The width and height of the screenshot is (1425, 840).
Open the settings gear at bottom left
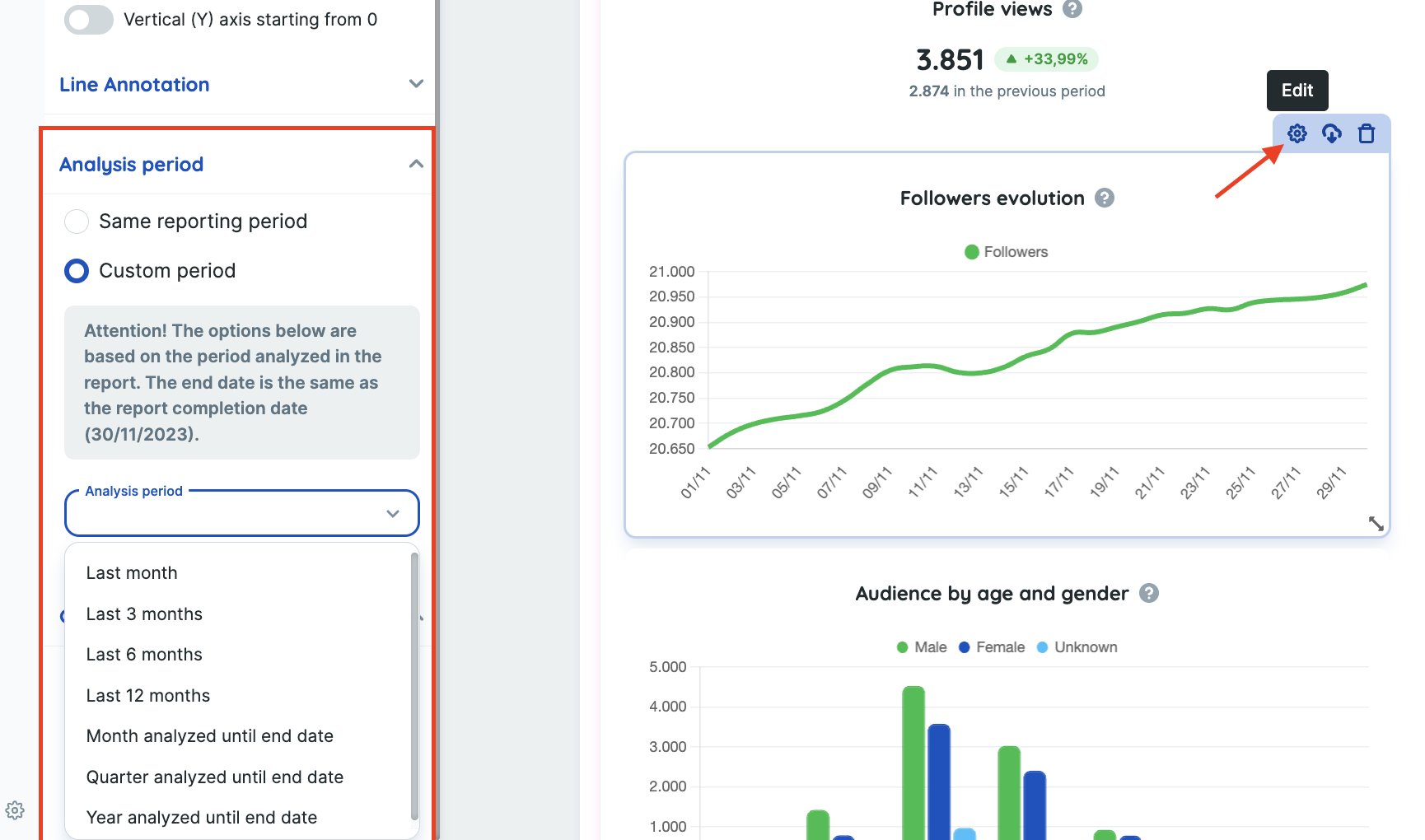pyautogui.click(x=14, y=810)
